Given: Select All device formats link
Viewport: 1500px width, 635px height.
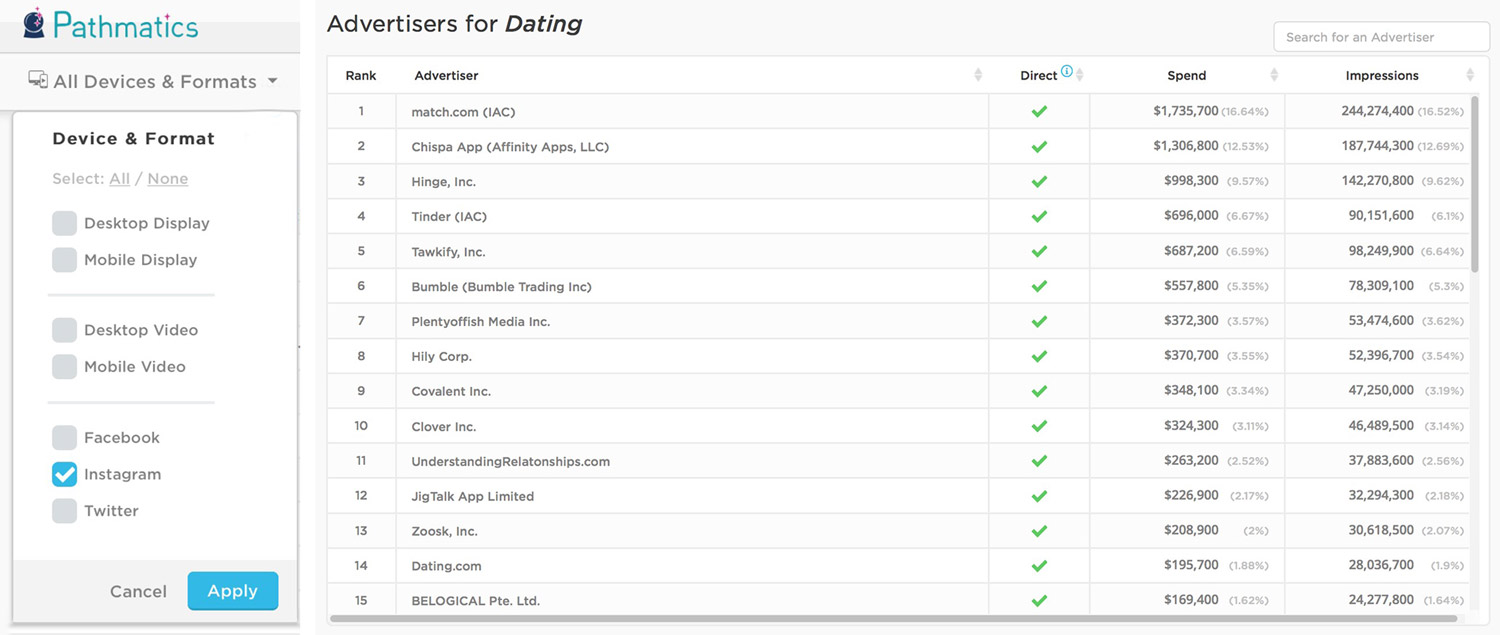Looking at the screenshot, I should click(x=119, y=179).
